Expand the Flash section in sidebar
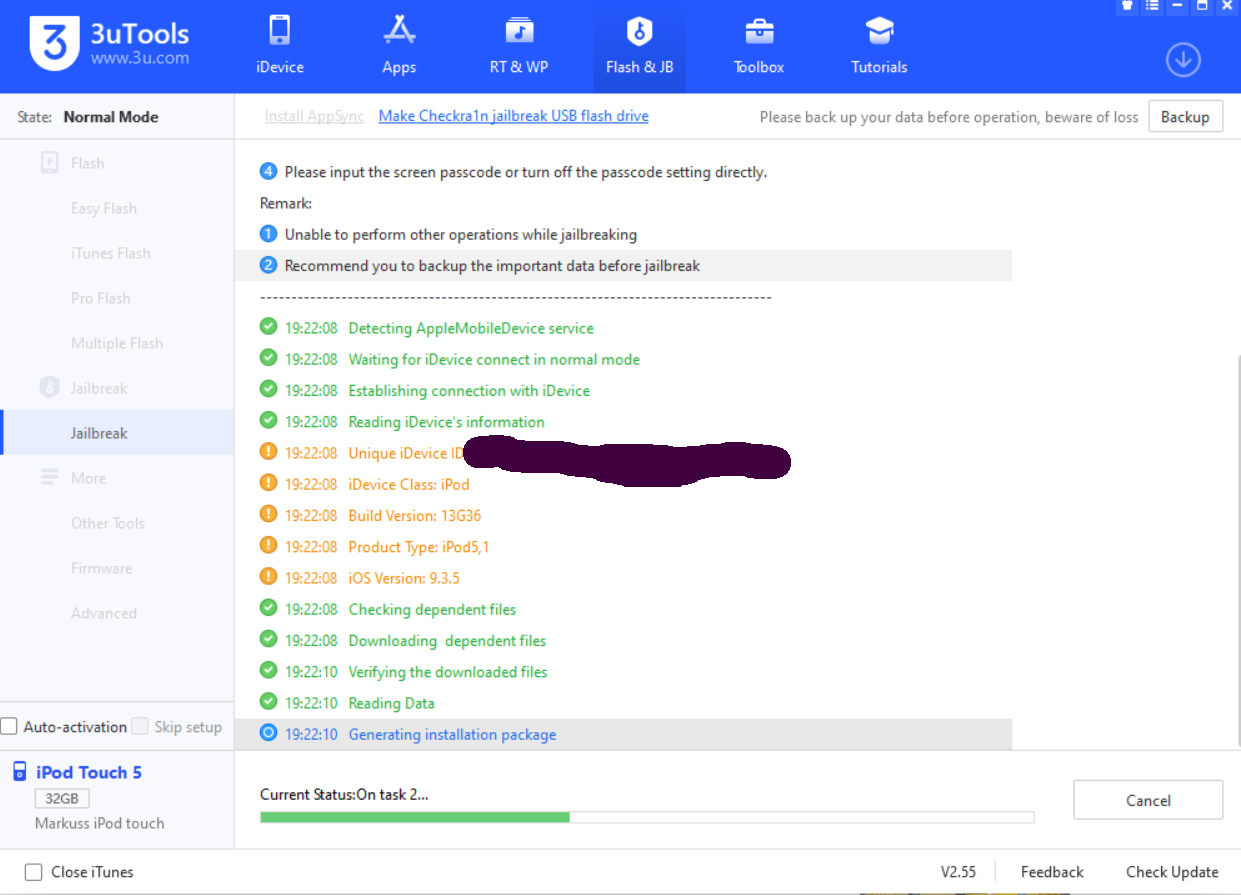This screenshot has height=895, width=1241. click(87, 163)
